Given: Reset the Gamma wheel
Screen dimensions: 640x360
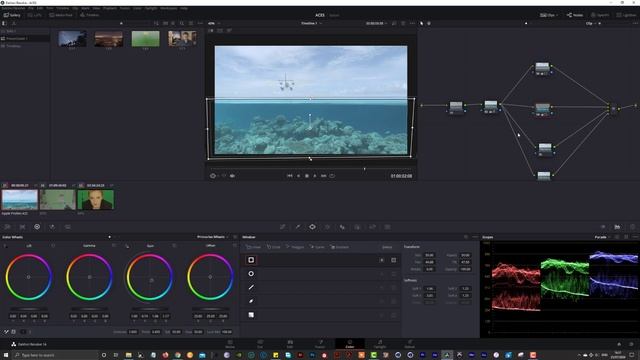Looking at the screenshot, I should pos(114,246).
